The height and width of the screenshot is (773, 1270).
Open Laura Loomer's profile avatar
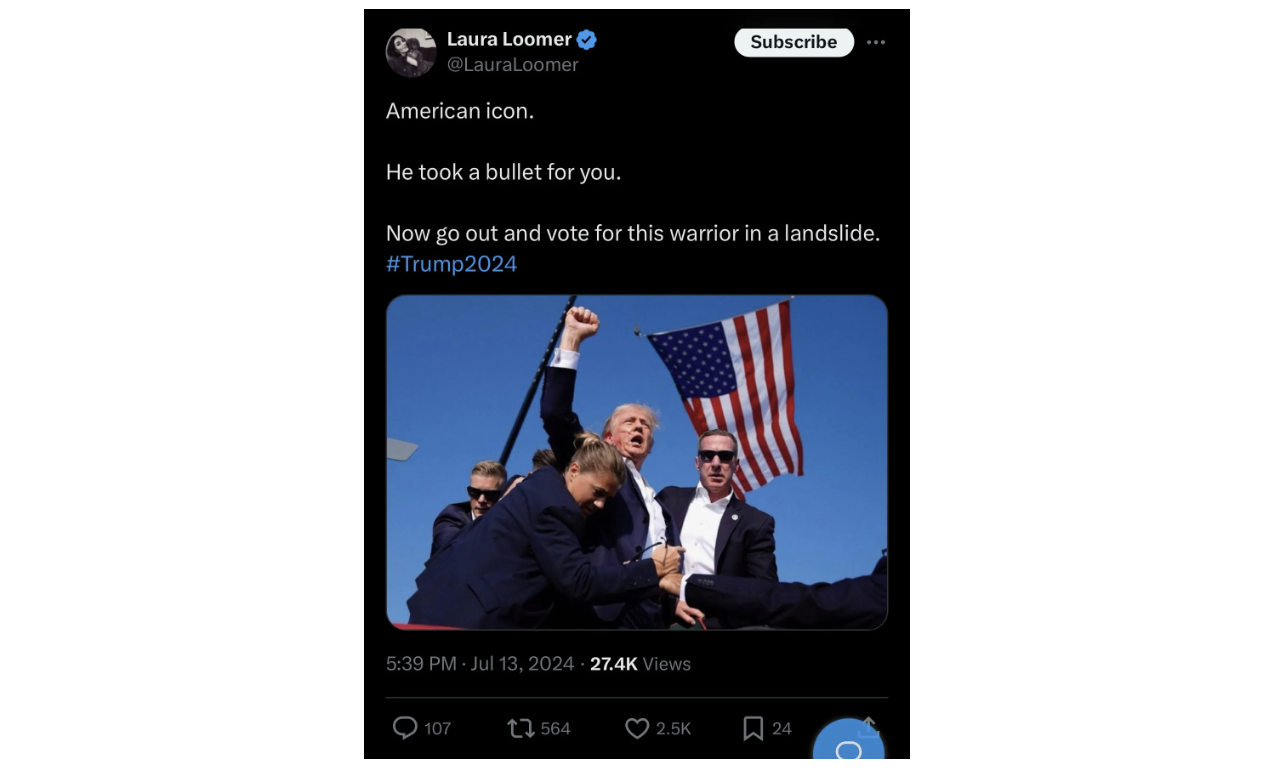tap(411, 52)
